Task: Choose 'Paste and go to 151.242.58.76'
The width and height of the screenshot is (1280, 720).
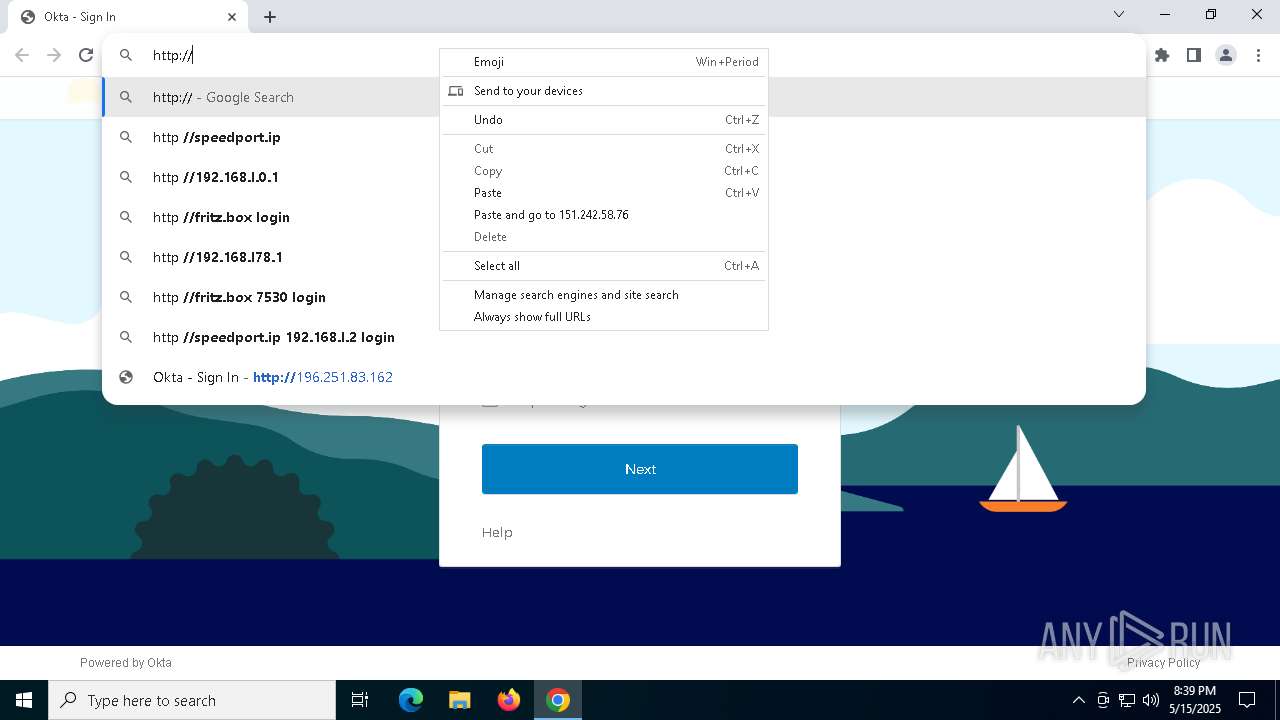Action: [604, 215]
